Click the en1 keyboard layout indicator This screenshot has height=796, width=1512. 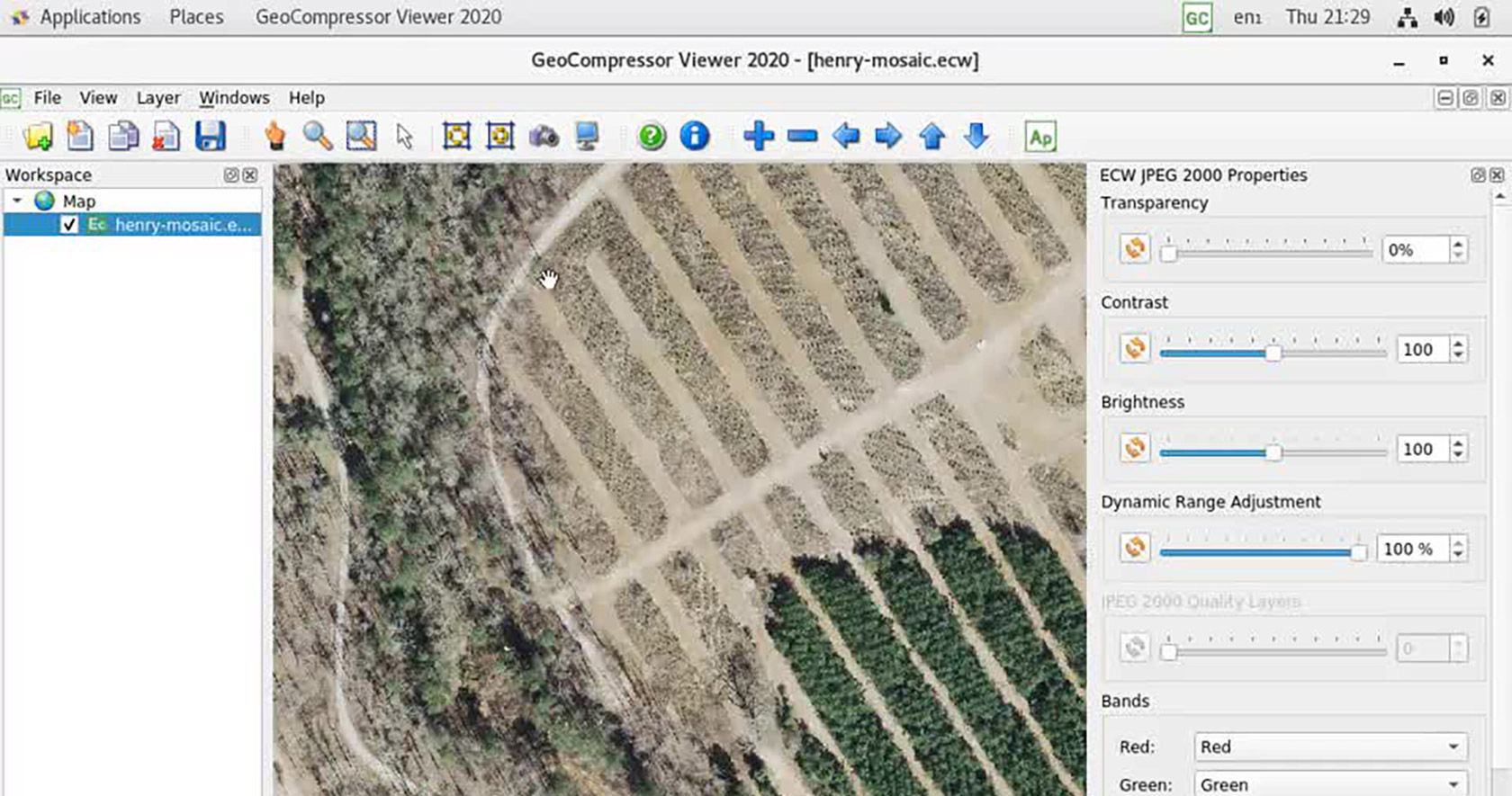[1247, 17]
